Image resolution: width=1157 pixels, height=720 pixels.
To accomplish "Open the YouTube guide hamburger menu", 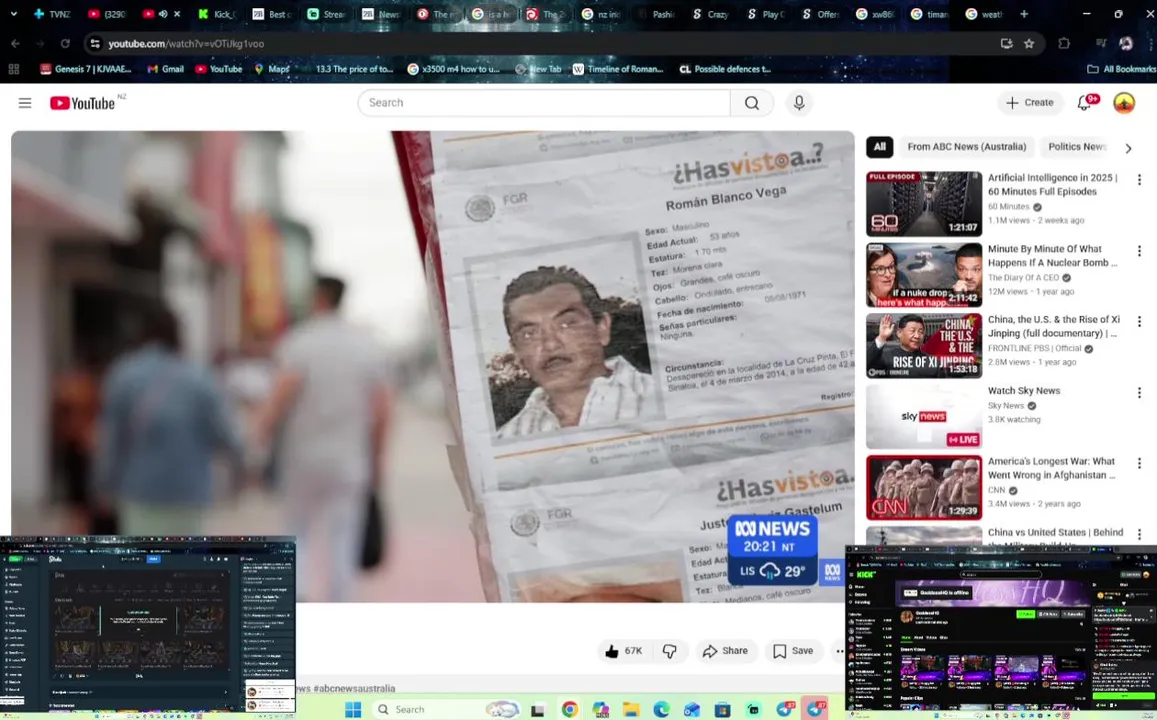I will tap(25, 103).
